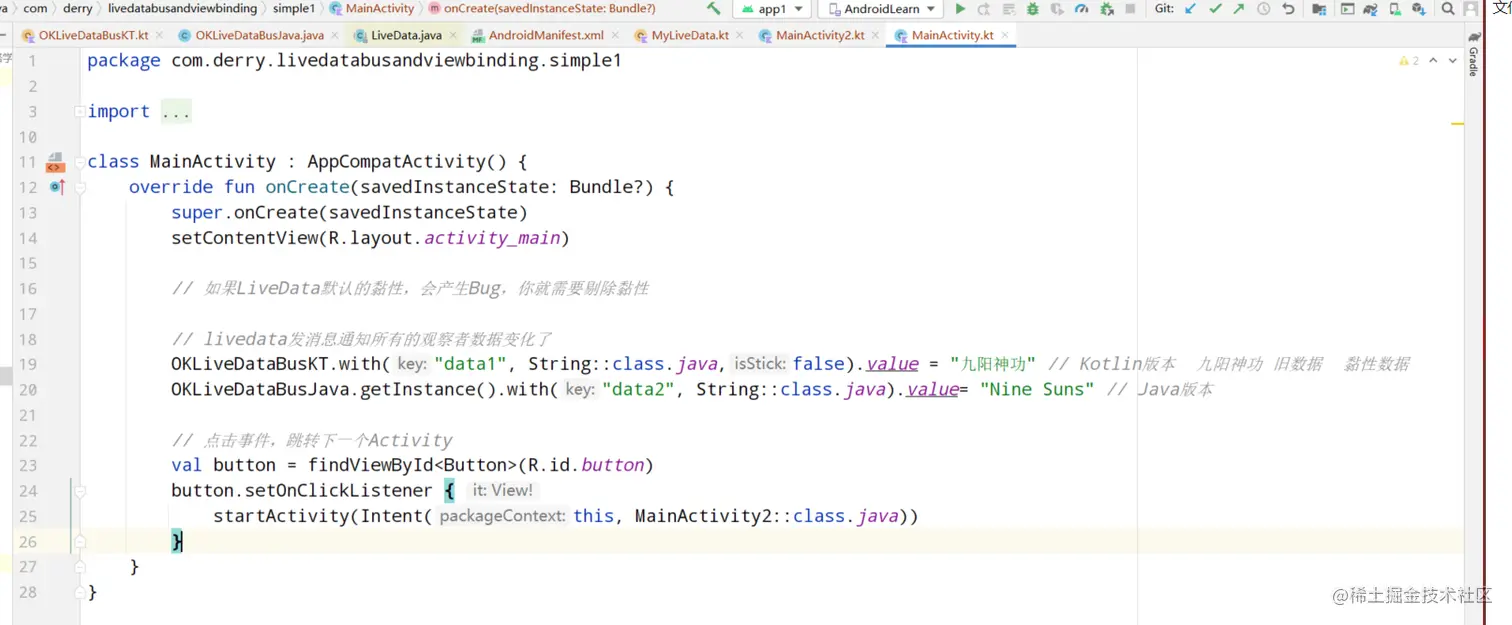Click 'findViewById<Button>' on line 23
Screen dimensions: 1512x625
413,465
